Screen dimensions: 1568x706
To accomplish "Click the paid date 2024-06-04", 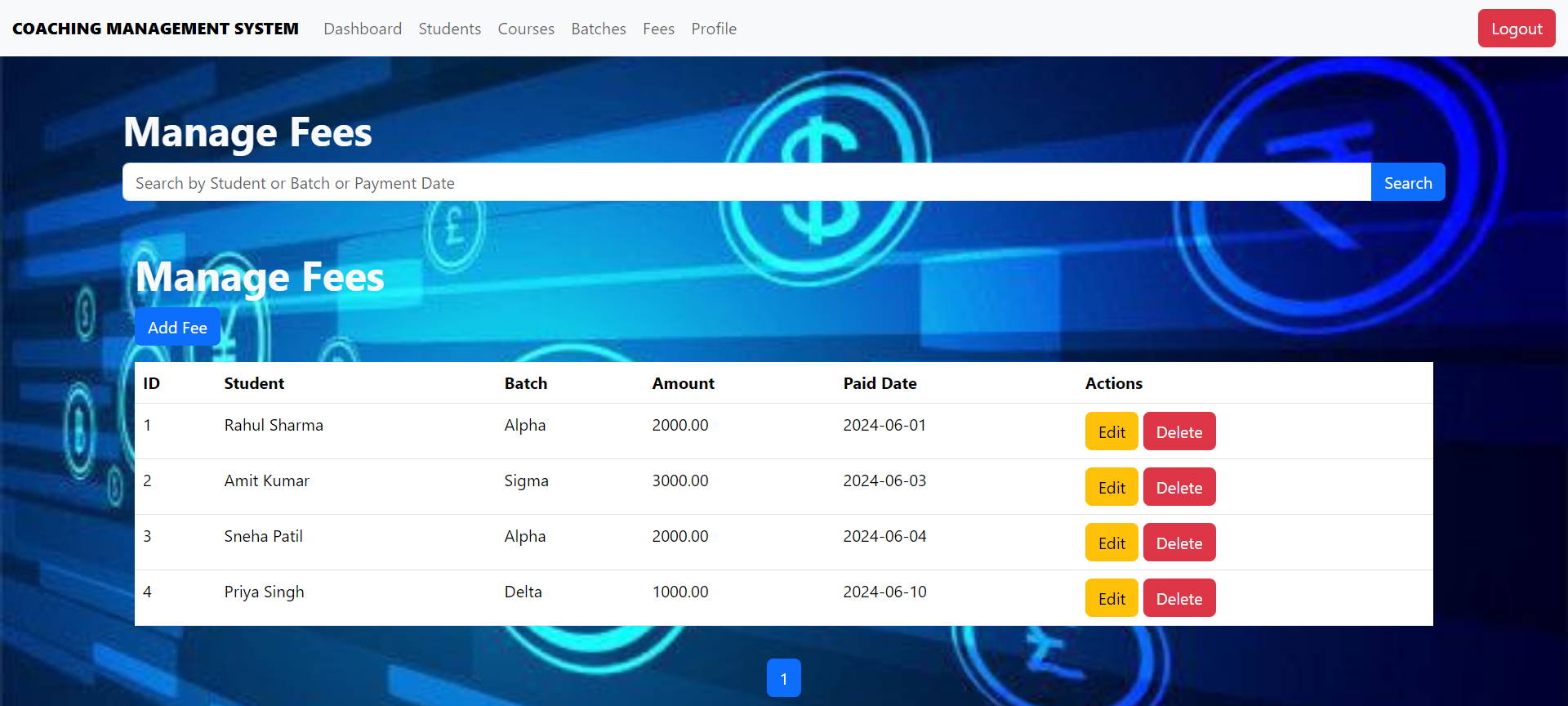I will point(884,536).
